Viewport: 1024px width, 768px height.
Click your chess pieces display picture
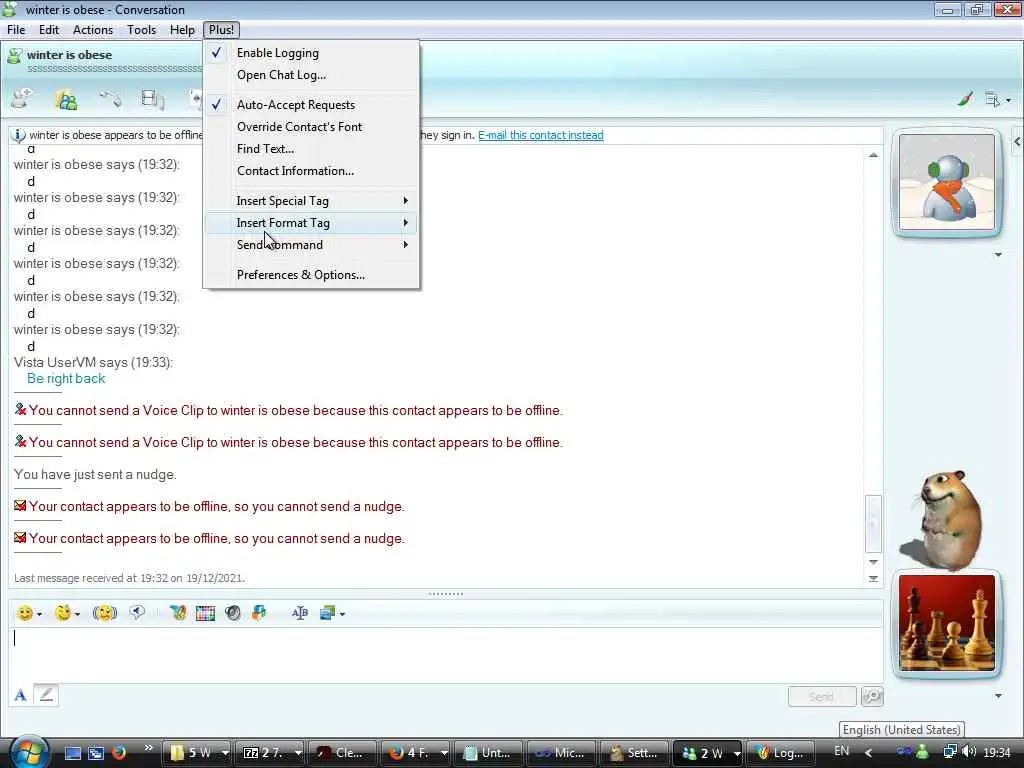coord(947,623)
